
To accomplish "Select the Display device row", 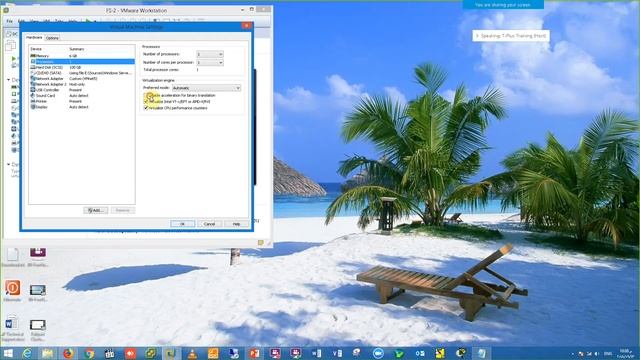I will click(x=82, y=107).
